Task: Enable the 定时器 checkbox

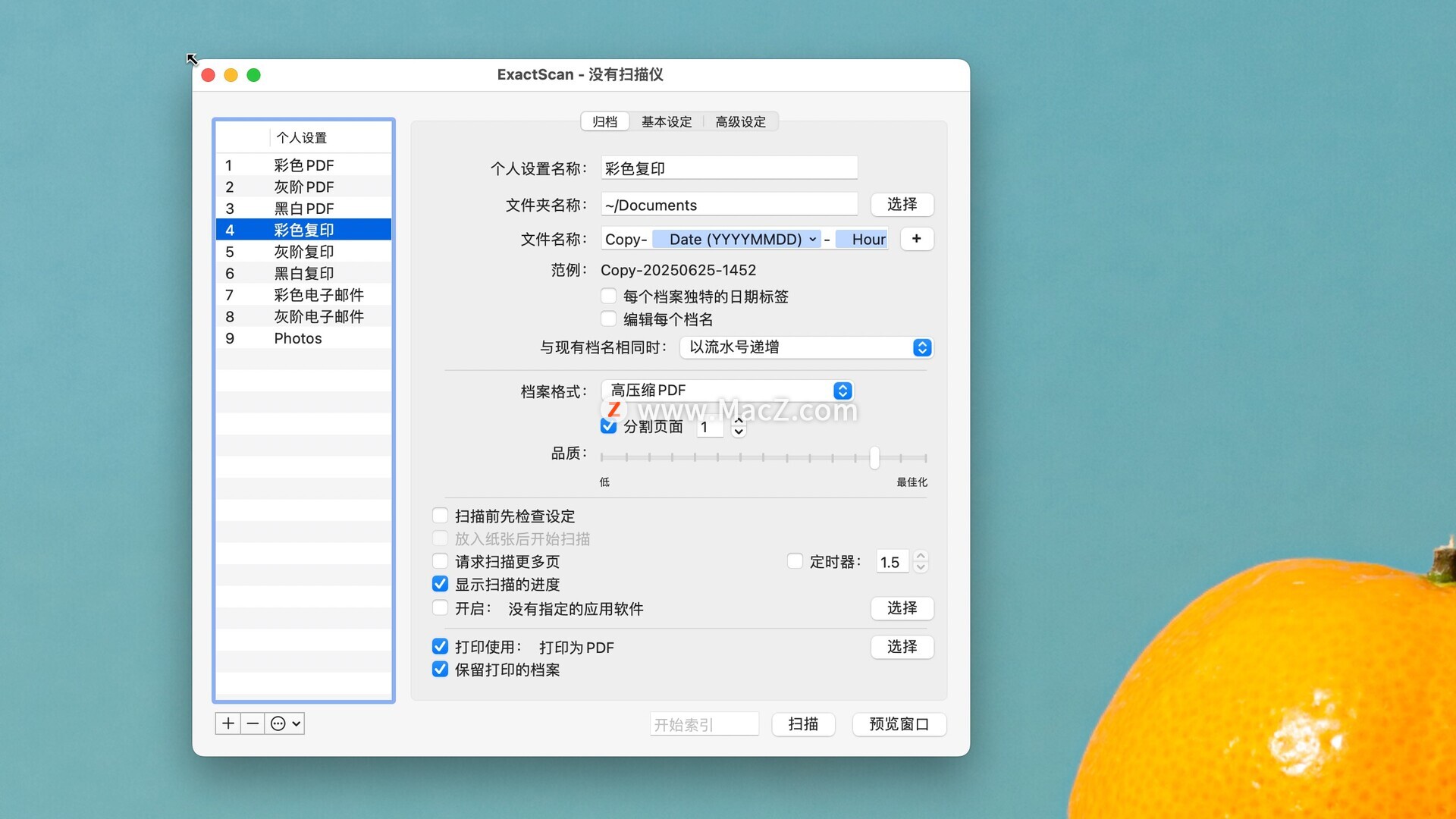Action: [795, 561]
